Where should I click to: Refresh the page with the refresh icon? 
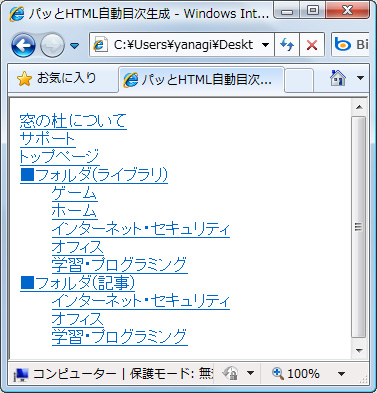coord(287,45)
